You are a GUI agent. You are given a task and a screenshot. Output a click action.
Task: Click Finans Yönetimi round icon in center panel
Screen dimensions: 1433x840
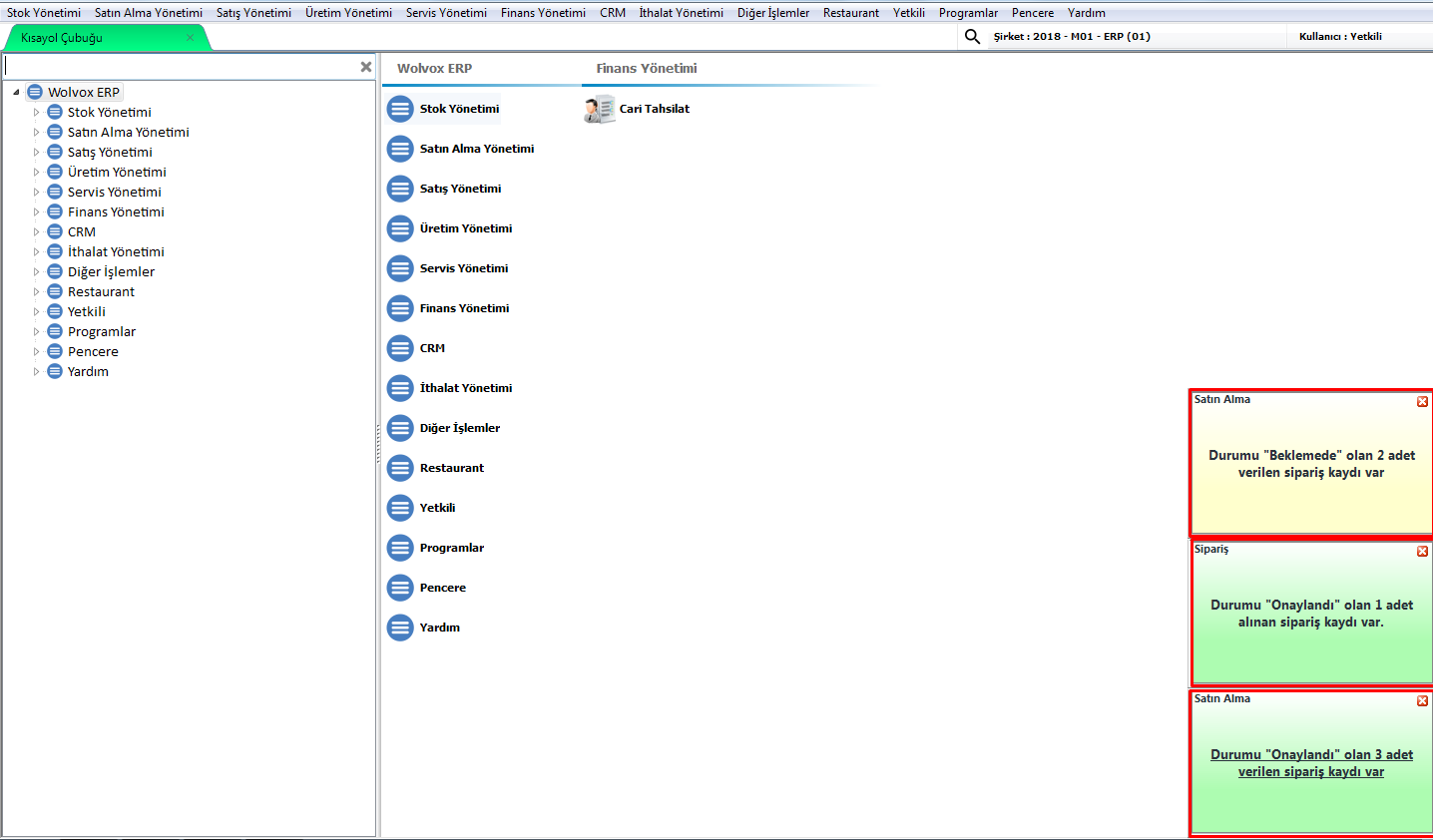[400, 308]
